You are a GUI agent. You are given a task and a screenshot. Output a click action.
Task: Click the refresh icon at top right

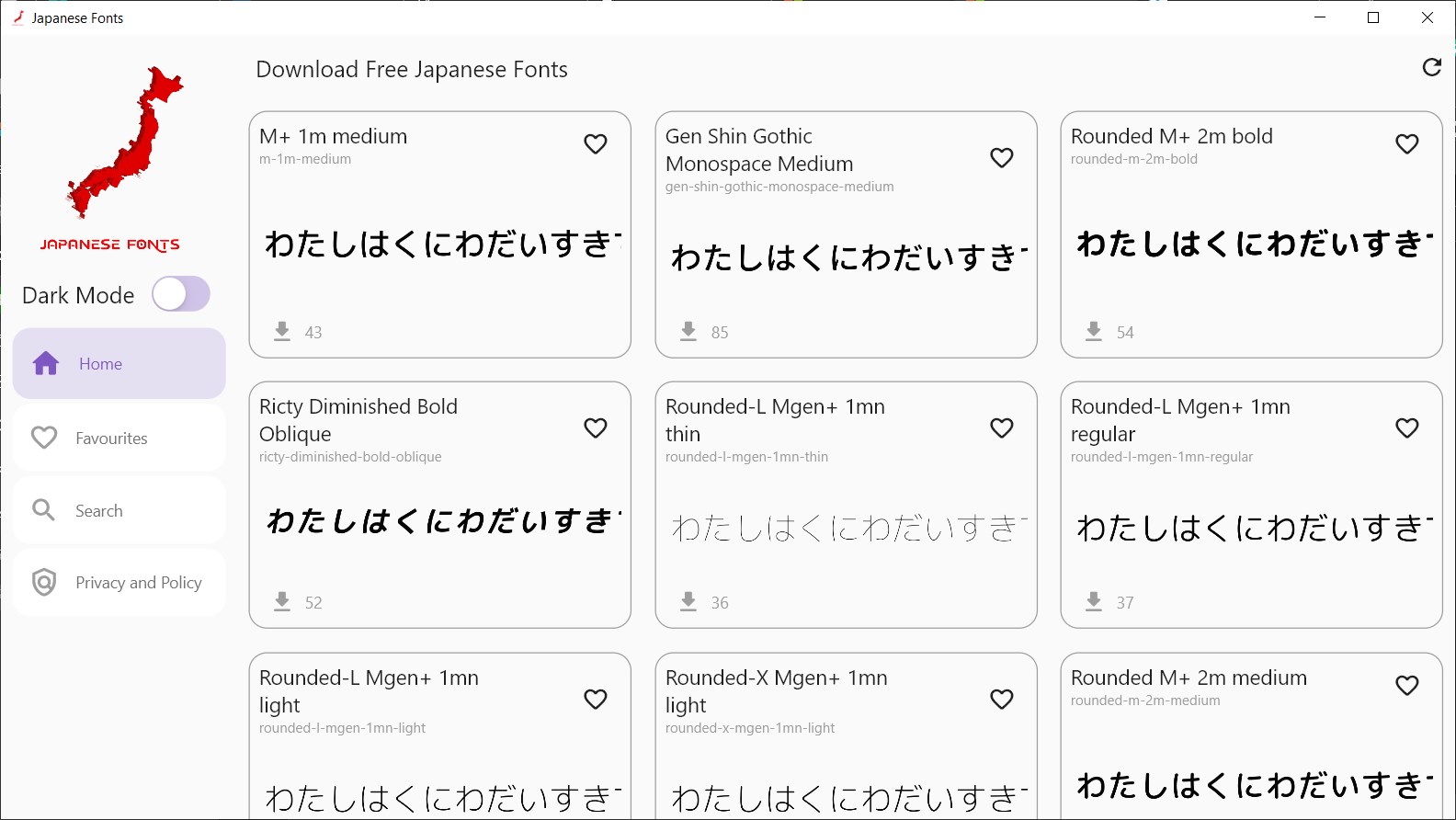click(x=1431, y=68)
